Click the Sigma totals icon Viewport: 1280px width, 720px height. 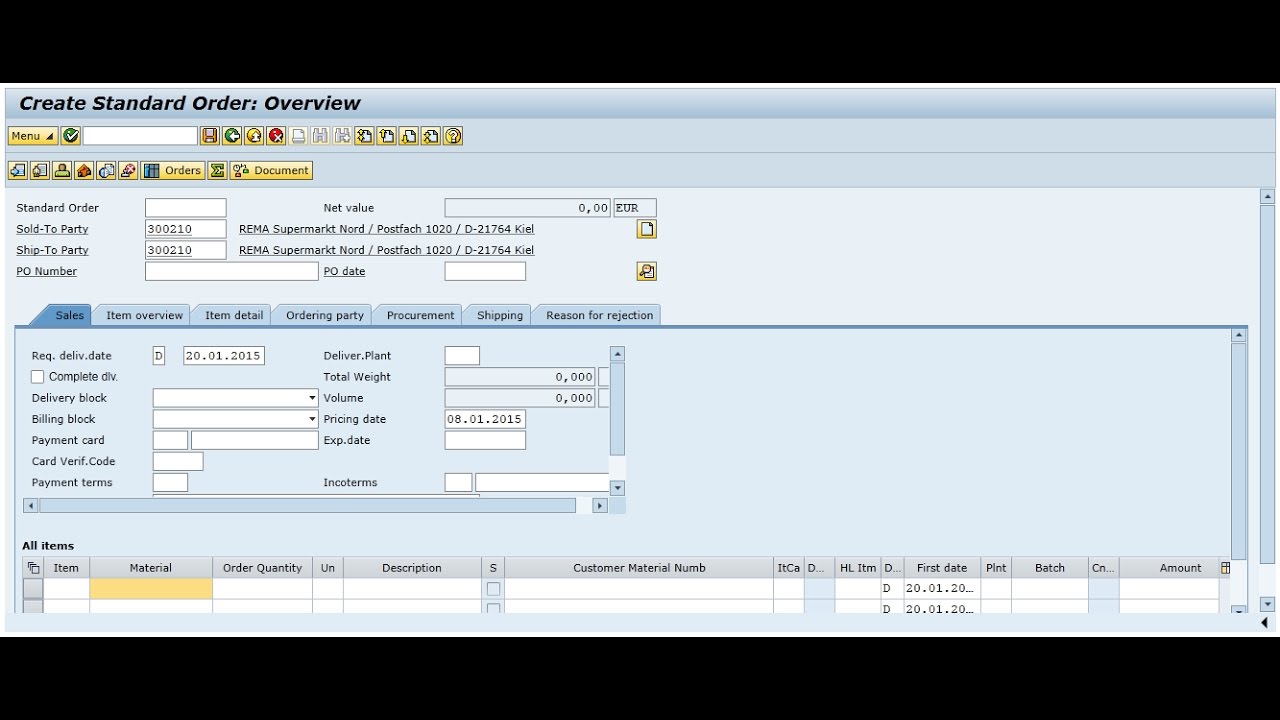point(217,170)
